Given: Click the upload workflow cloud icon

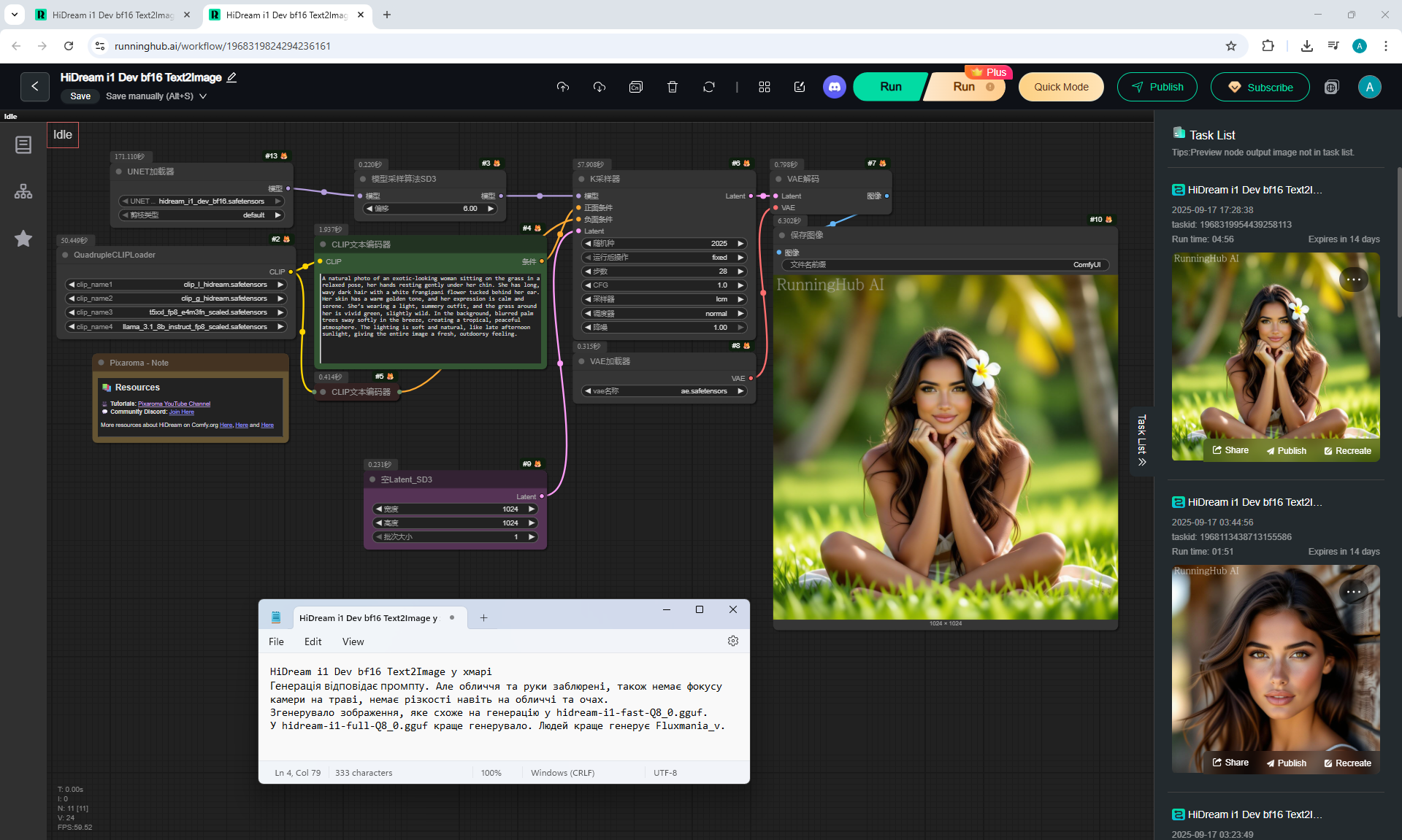Looking at the screenshot, I should pyautogui.click(x=562, y=87).
